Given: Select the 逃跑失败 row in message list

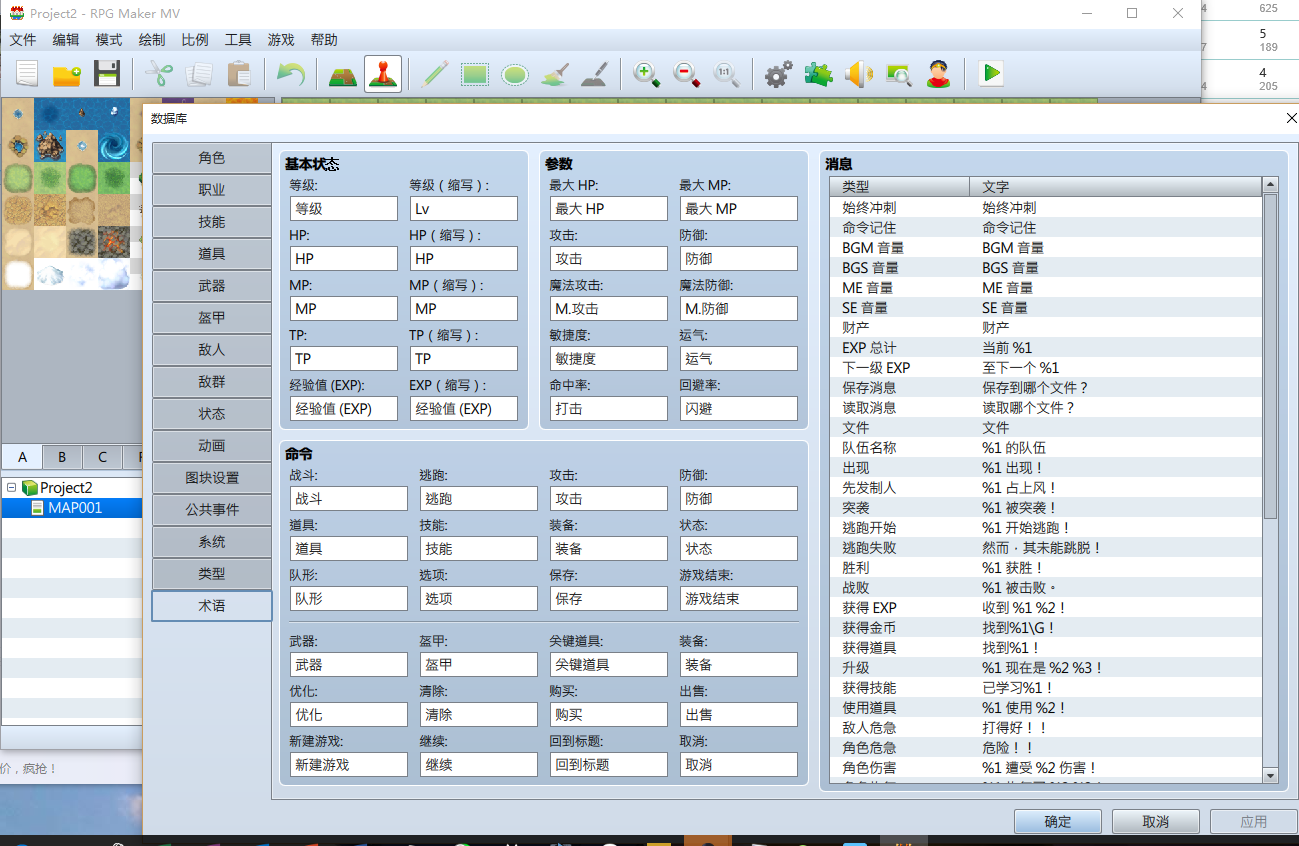Looking at the screenshot, I should tap(1046, 548).
